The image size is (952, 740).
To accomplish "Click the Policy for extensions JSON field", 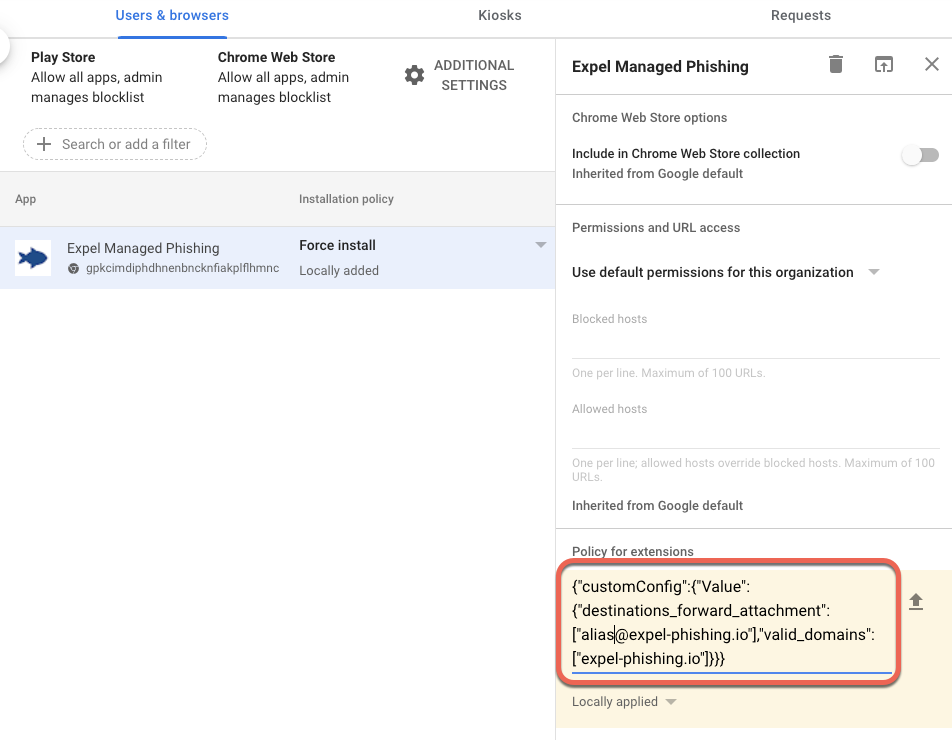I will click(x=731, y=622).
